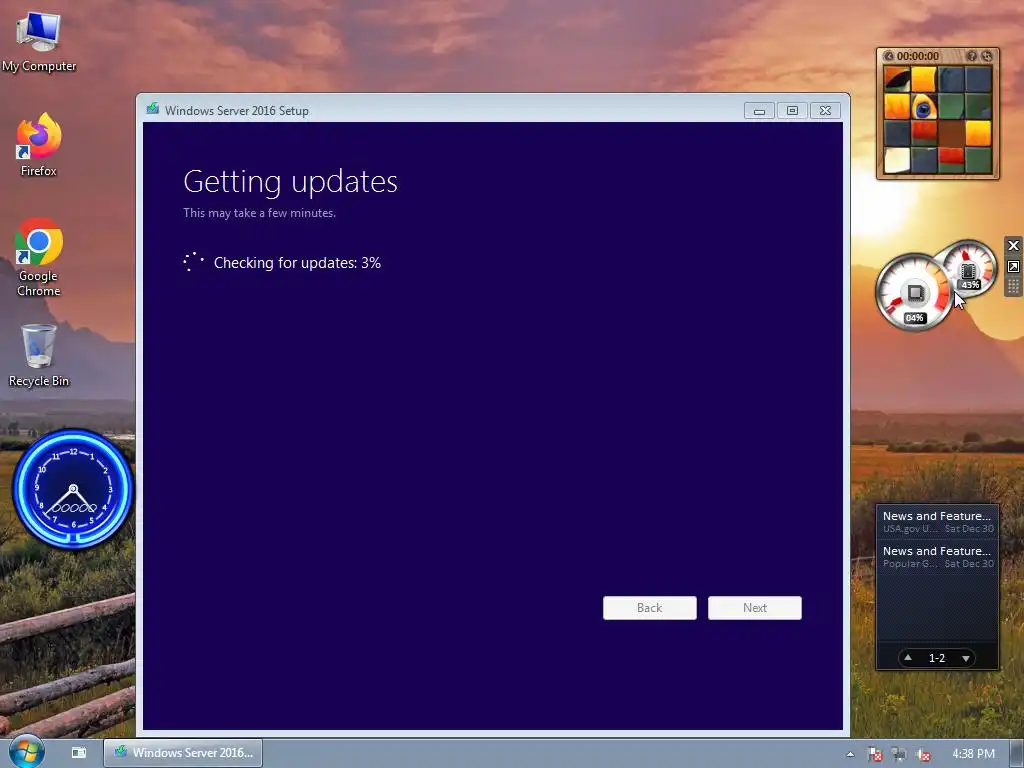Click the network tray icon
Screen dimensions: 1024x768
pos(899,754)
